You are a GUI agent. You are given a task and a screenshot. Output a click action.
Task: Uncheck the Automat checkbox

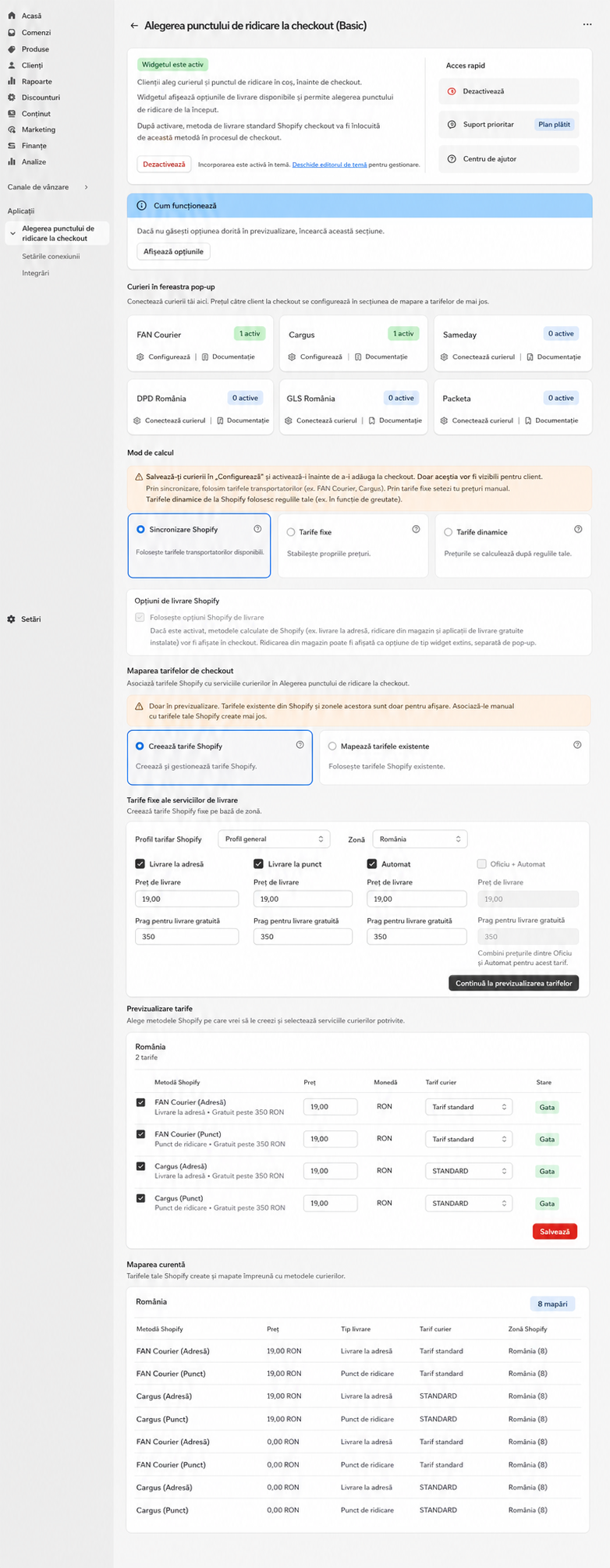[372, 864]
